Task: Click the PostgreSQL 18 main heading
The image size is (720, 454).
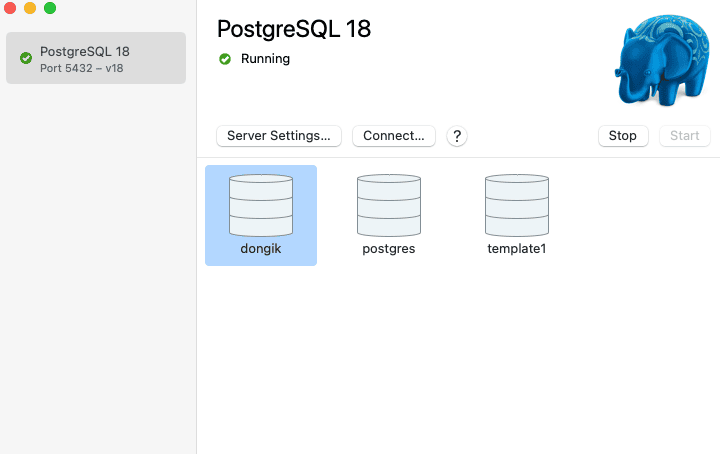Action: coord(294,29)
